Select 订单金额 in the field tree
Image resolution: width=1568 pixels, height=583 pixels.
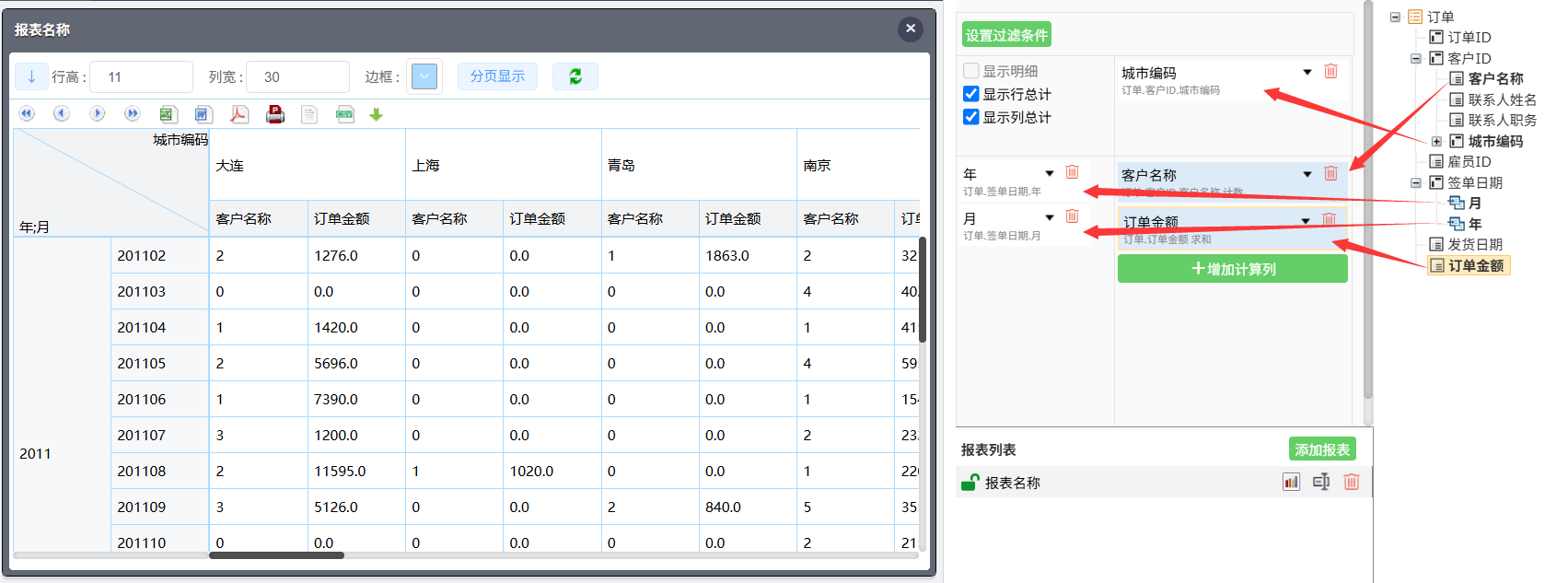click(1475, 265)
